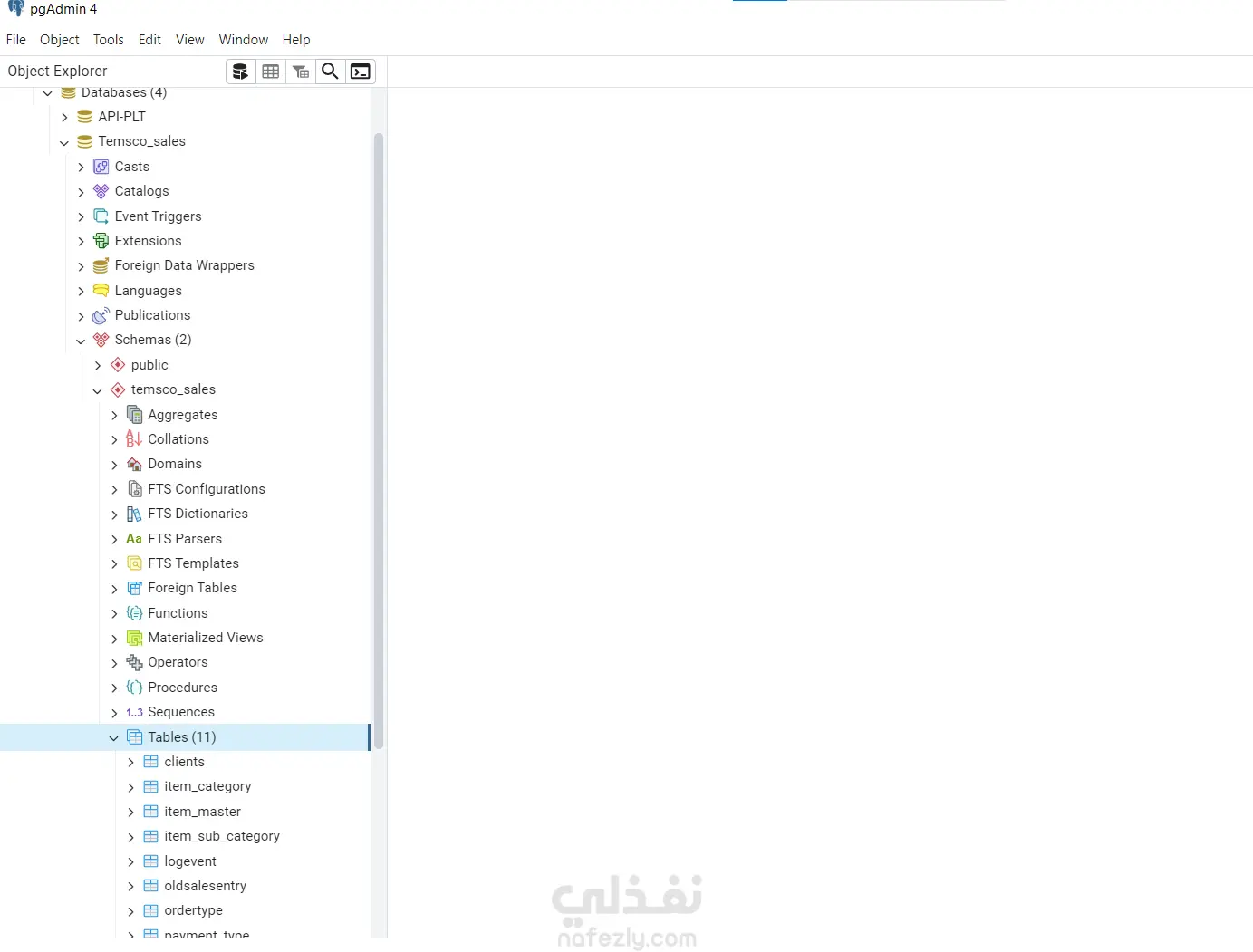Image resolution: width=1253 pixels, height=952 pixels.
Task: Expand the public schema
Action: (98, 365)
